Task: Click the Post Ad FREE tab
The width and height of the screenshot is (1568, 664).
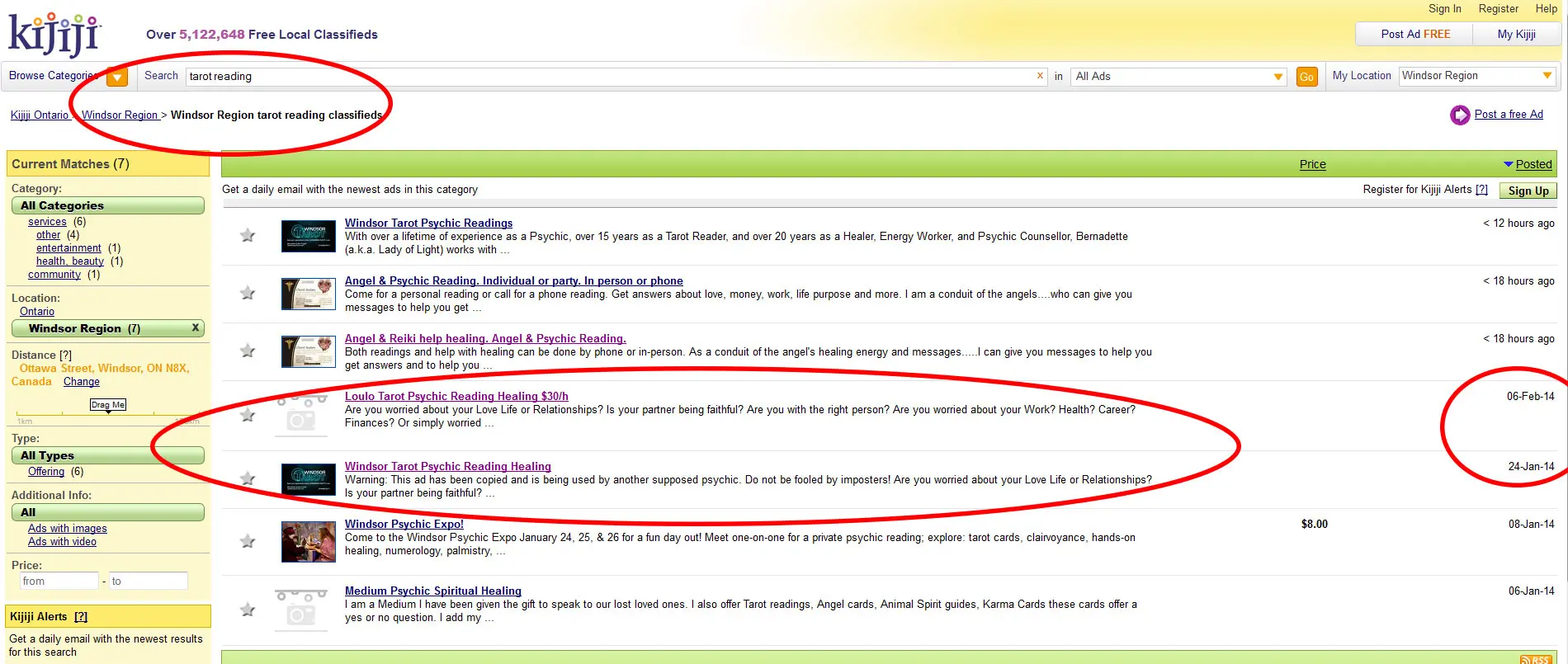Action: pos(1415,34)
